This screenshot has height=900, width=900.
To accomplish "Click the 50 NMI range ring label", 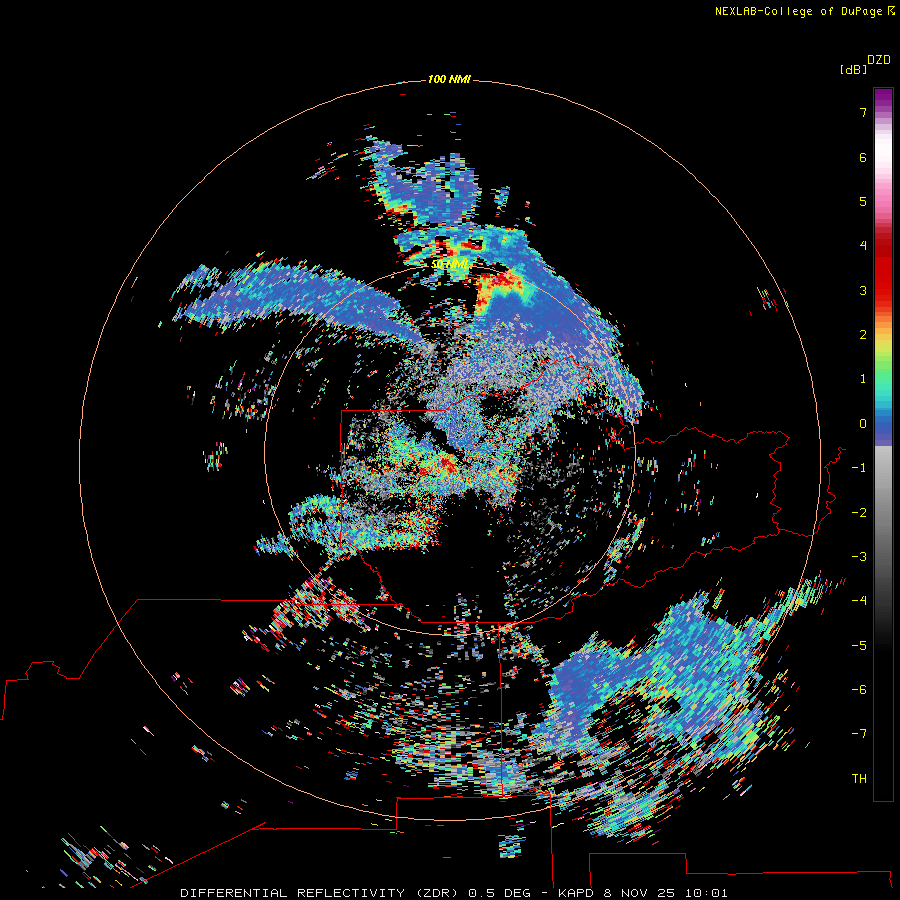I will (x=450, y=264).
